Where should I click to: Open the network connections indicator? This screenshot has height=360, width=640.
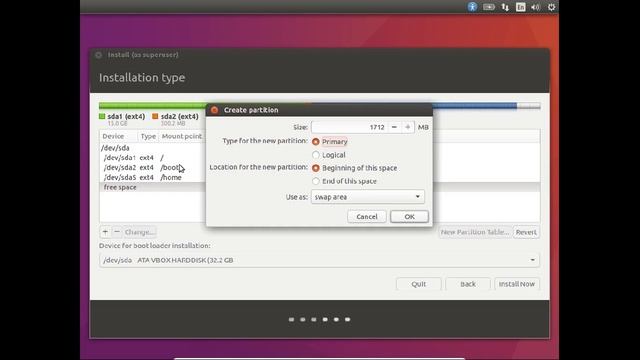505,7
